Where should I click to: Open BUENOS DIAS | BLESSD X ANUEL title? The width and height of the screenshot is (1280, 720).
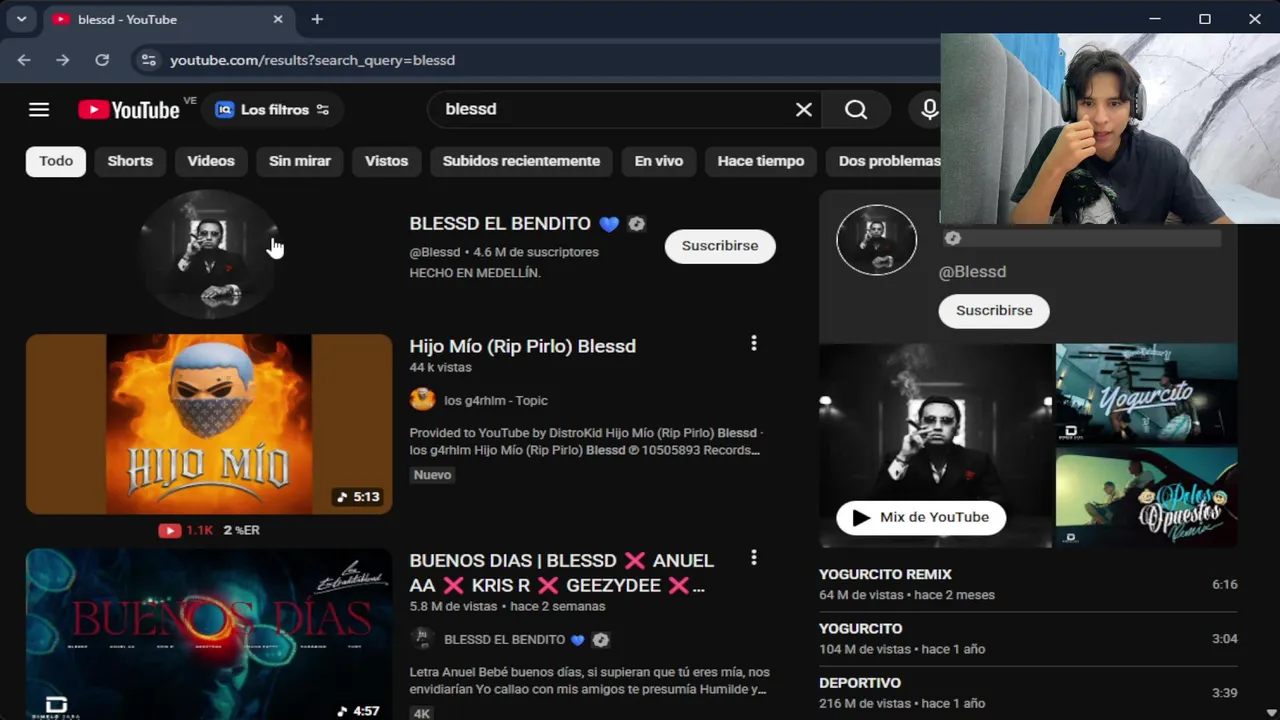coord(562,572)
